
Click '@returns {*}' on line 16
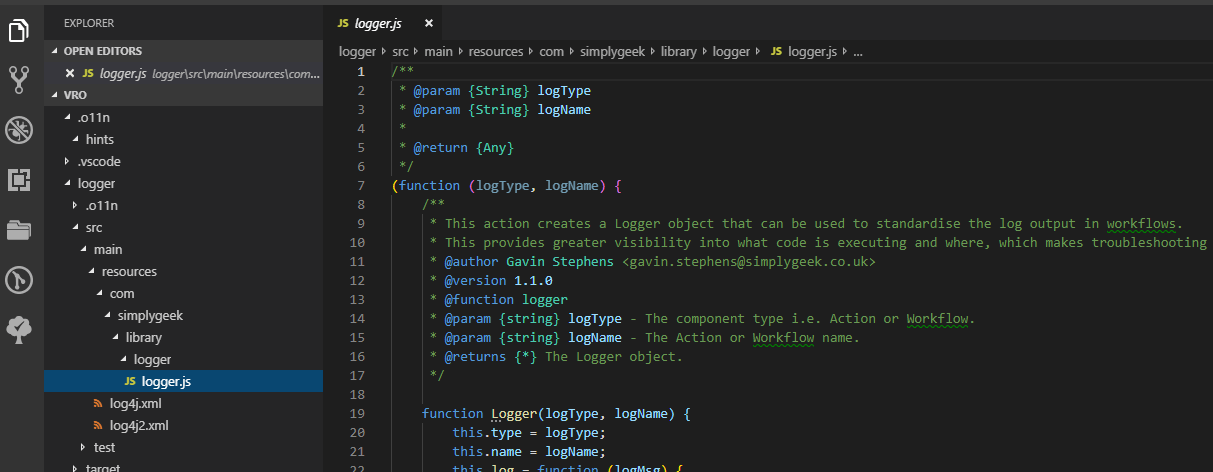pos(491,357)
